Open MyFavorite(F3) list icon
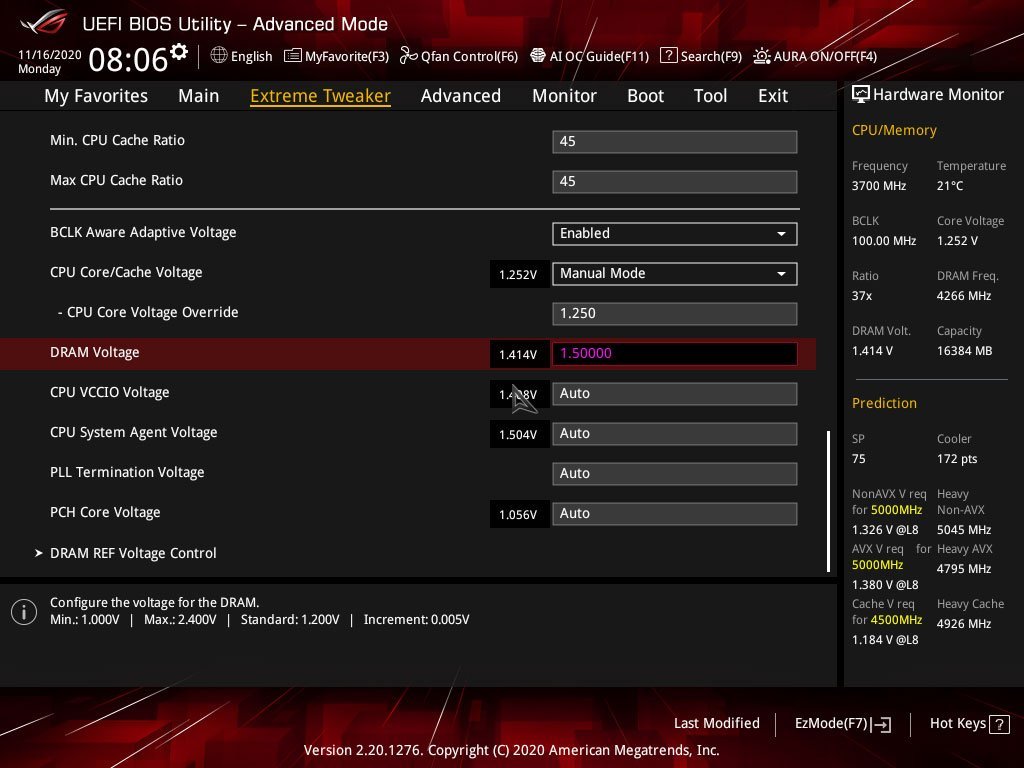This screenshot has height=768, width=1024. (x=293, y=56)
